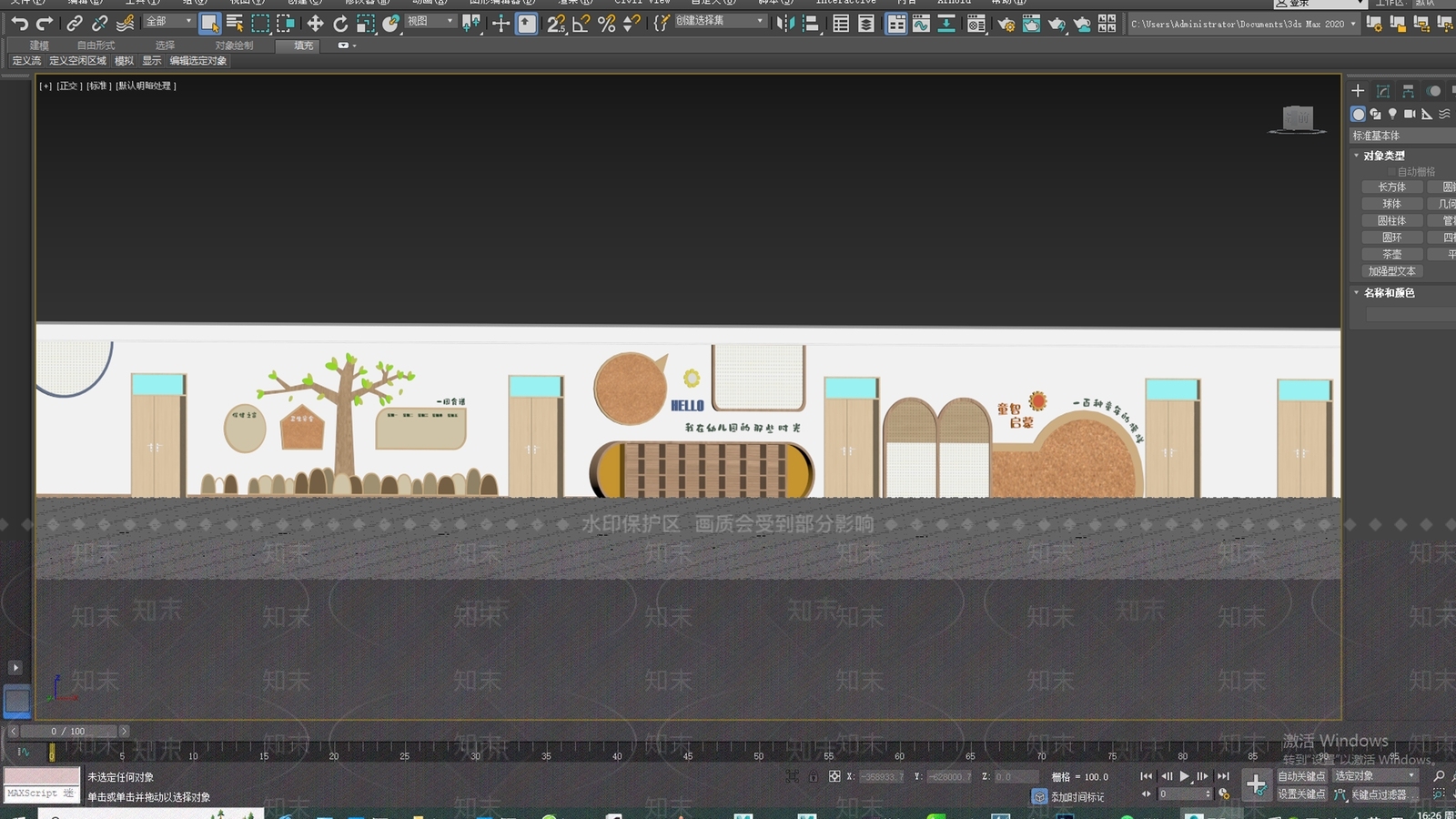Toggle 自动关键点 auto key mode
This screenshot has height=819, width=1456.
[x=1301, y=776]
